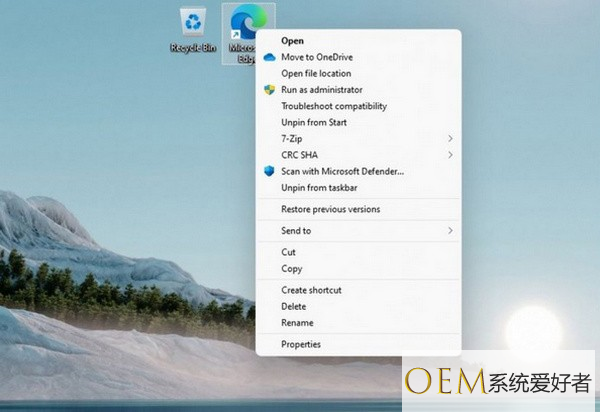
Task: Choose Open file location
Action: click(x=316, y=73)
